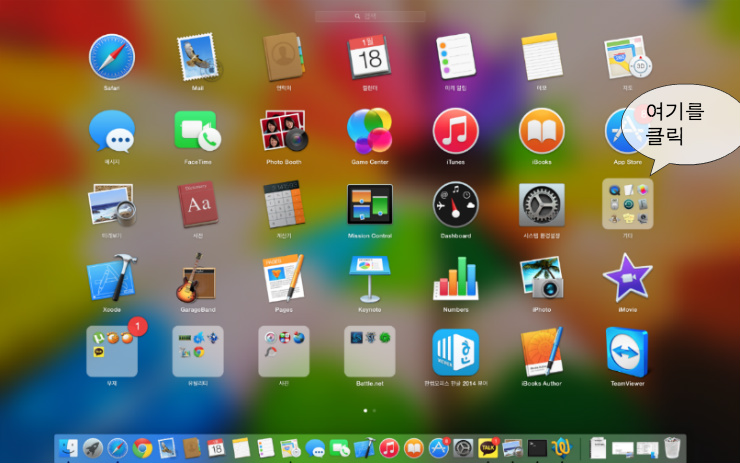Image resolution: width=740 pixels, height=463 pixels.
Task: Open the Numbers app
Action: point(455,276)
